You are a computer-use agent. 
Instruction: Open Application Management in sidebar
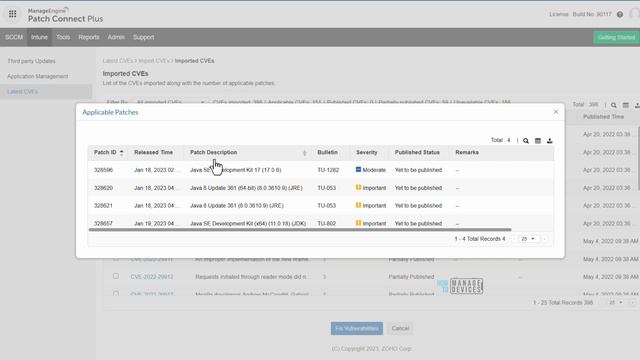pos(38,76)
